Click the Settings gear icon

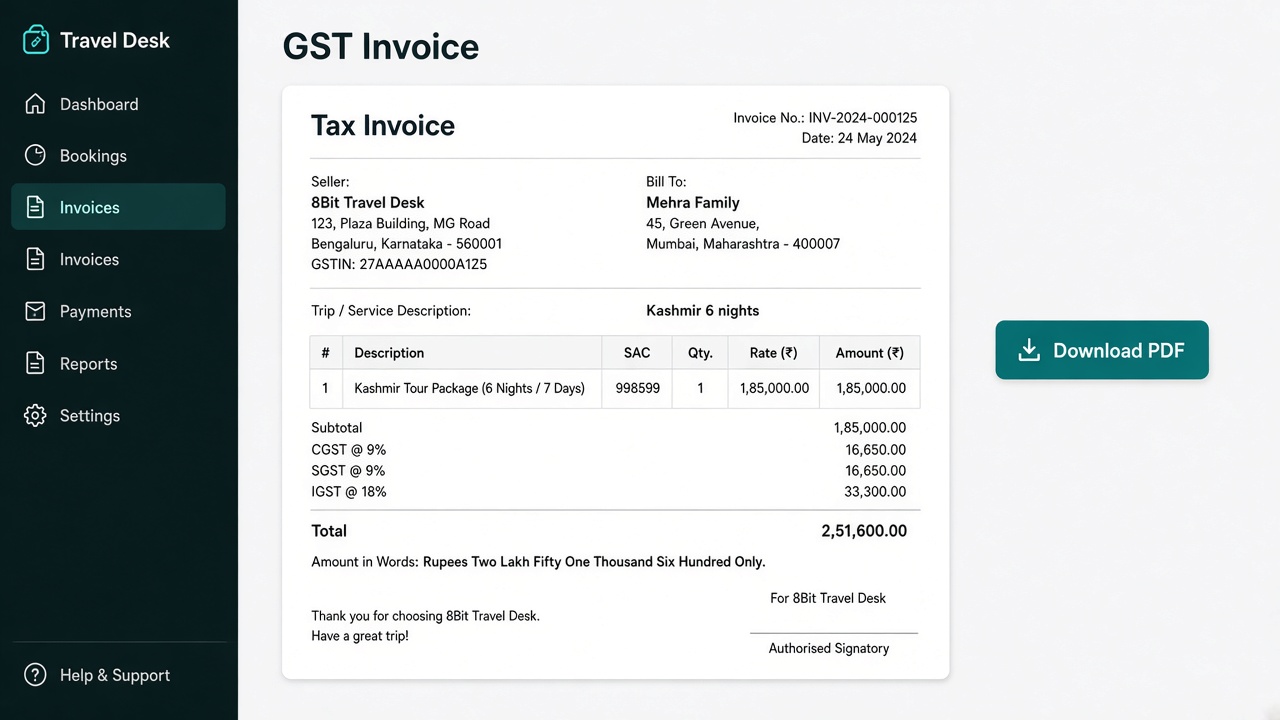[x=35, y=415]
